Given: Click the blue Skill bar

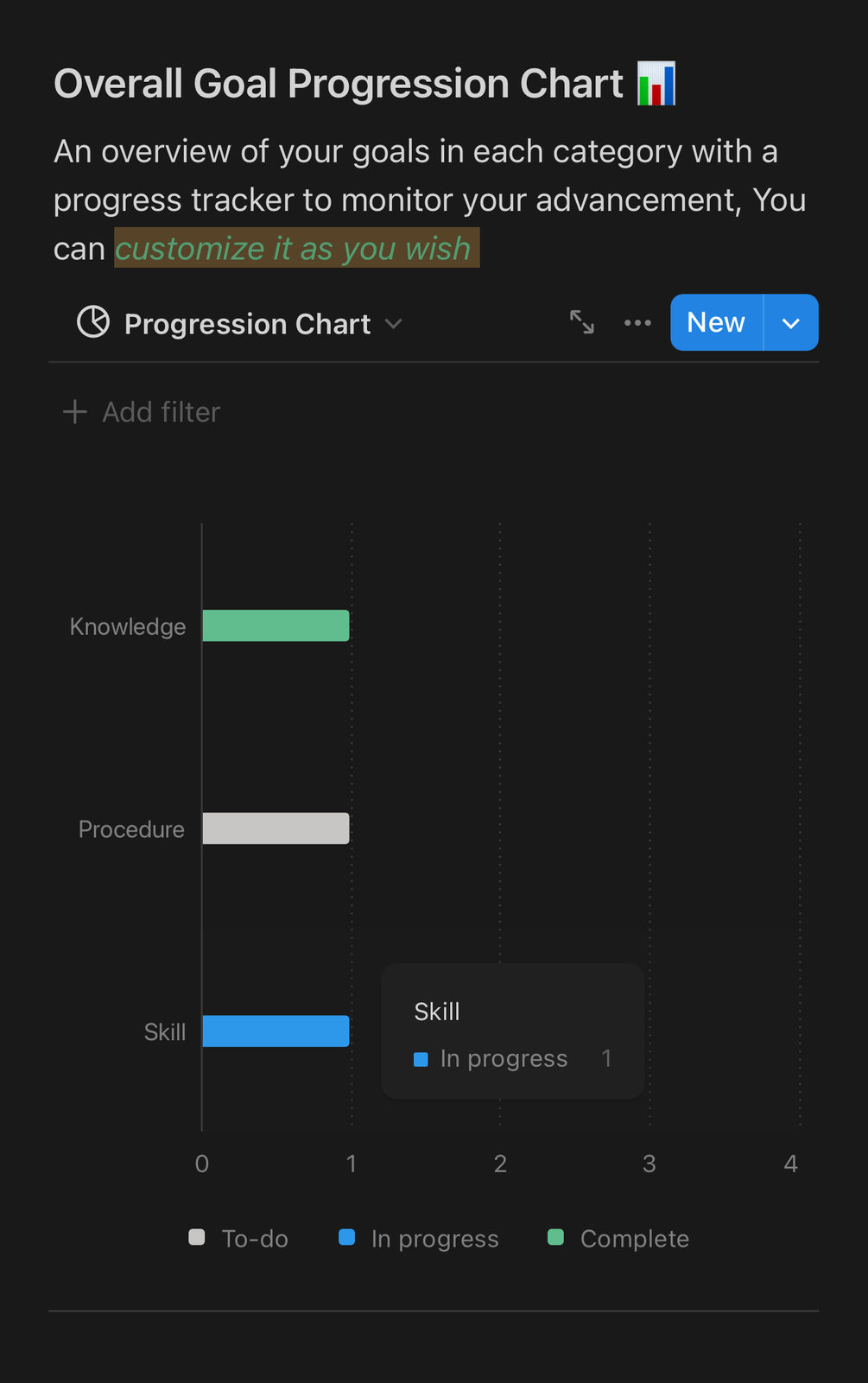Looking at the screenshot, I should click(x=276, y=1031).
